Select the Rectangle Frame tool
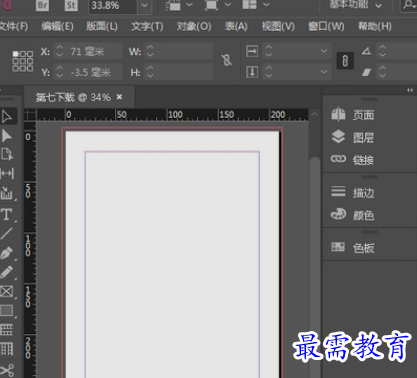 coord(7,291)
